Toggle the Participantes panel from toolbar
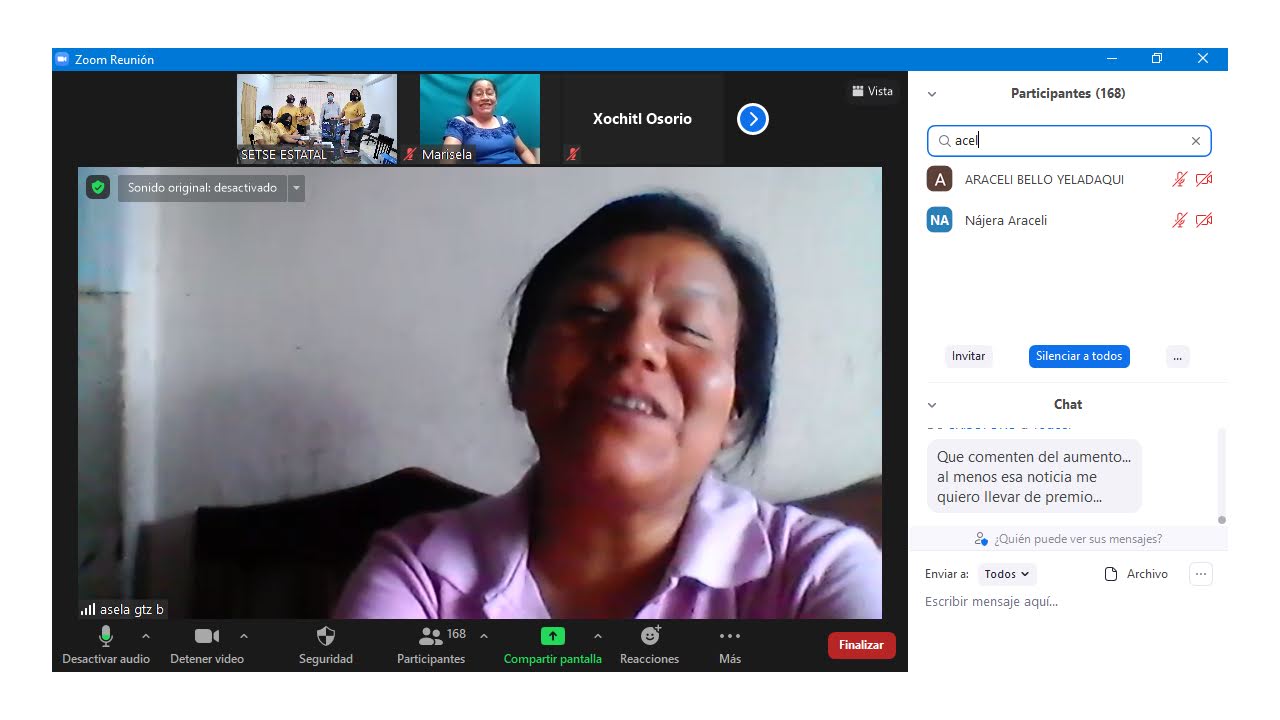This screenshot has height=720, width=1280. point(431,644)
